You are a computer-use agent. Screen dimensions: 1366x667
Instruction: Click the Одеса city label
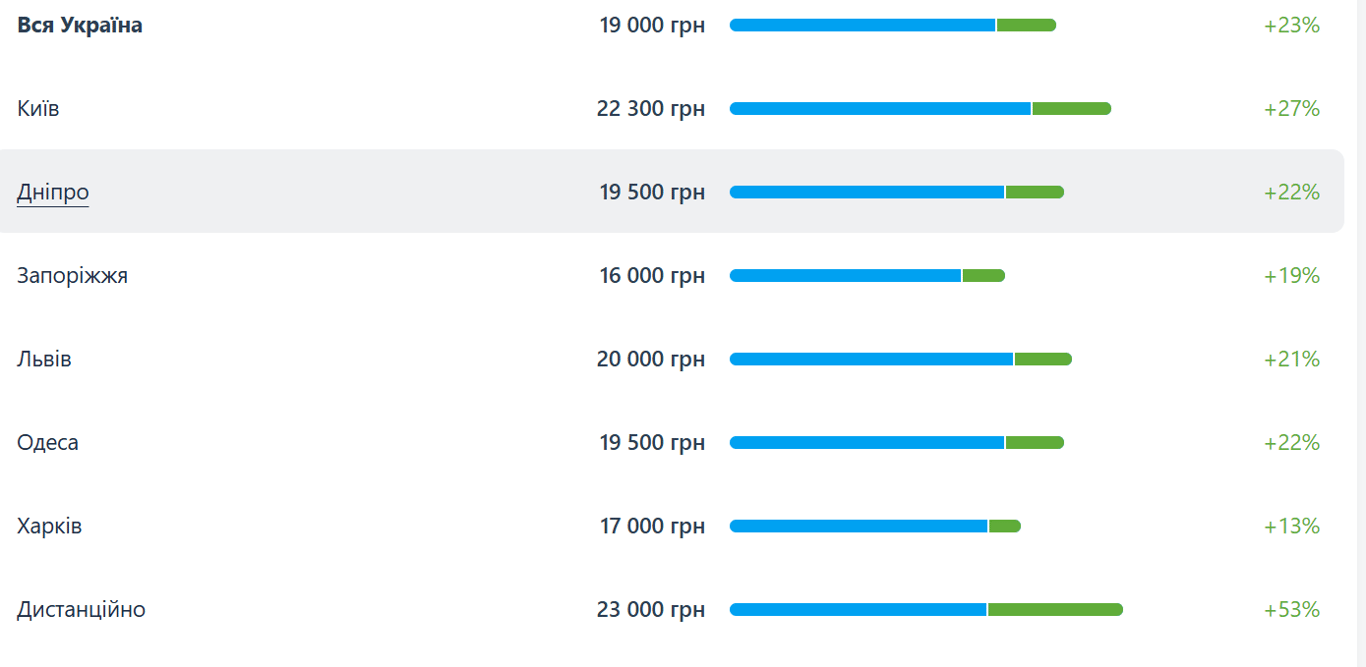click(48, 442)
